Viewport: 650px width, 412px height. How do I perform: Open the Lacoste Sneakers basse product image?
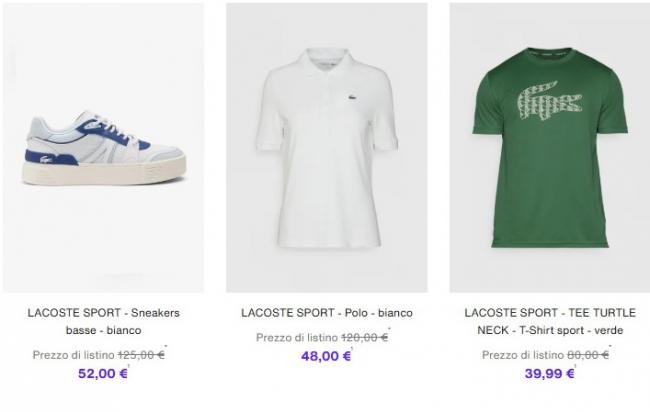coord(103,148)
